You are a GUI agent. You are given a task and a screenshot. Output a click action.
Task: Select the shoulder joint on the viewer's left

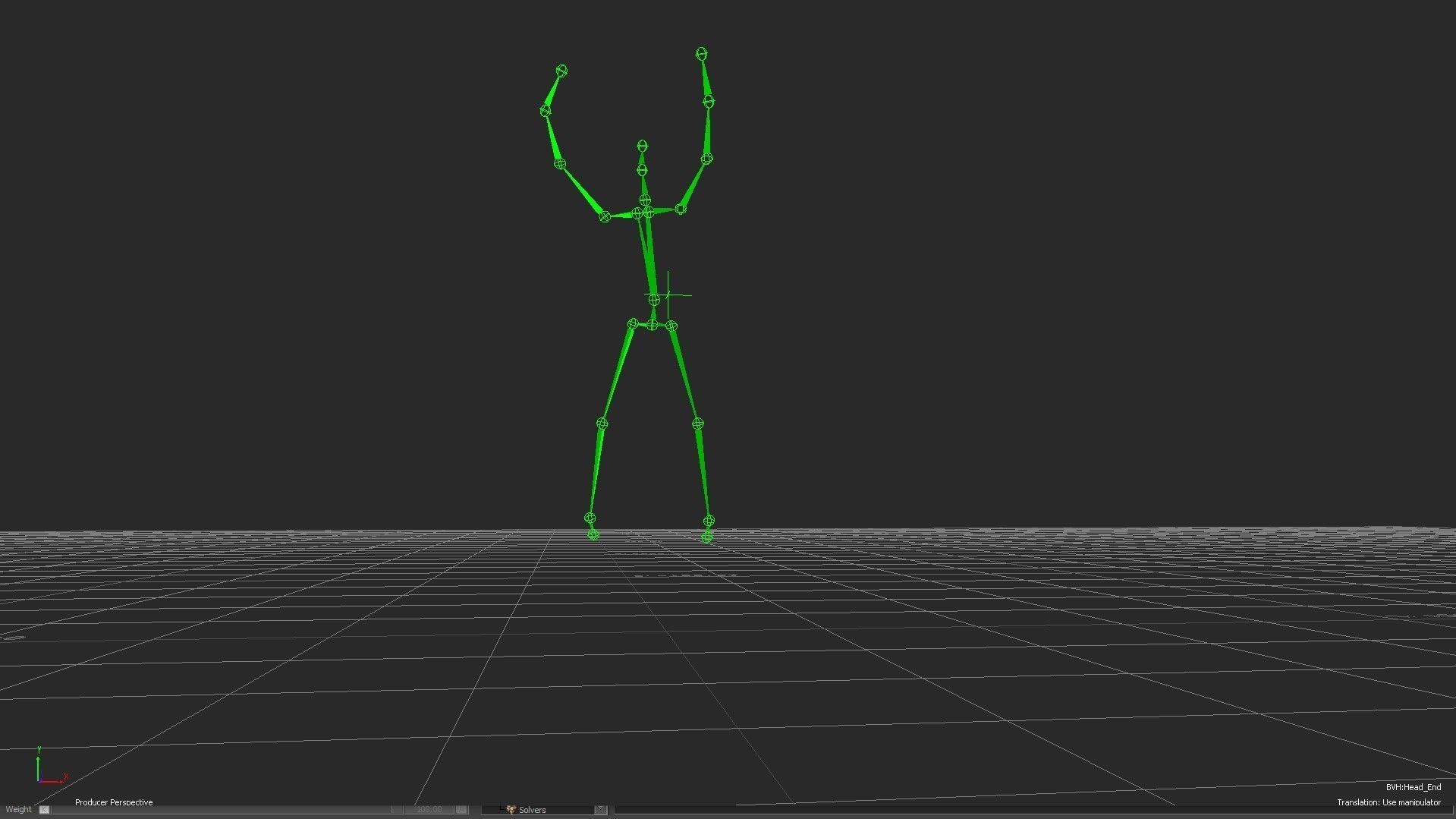pos(605,217)
